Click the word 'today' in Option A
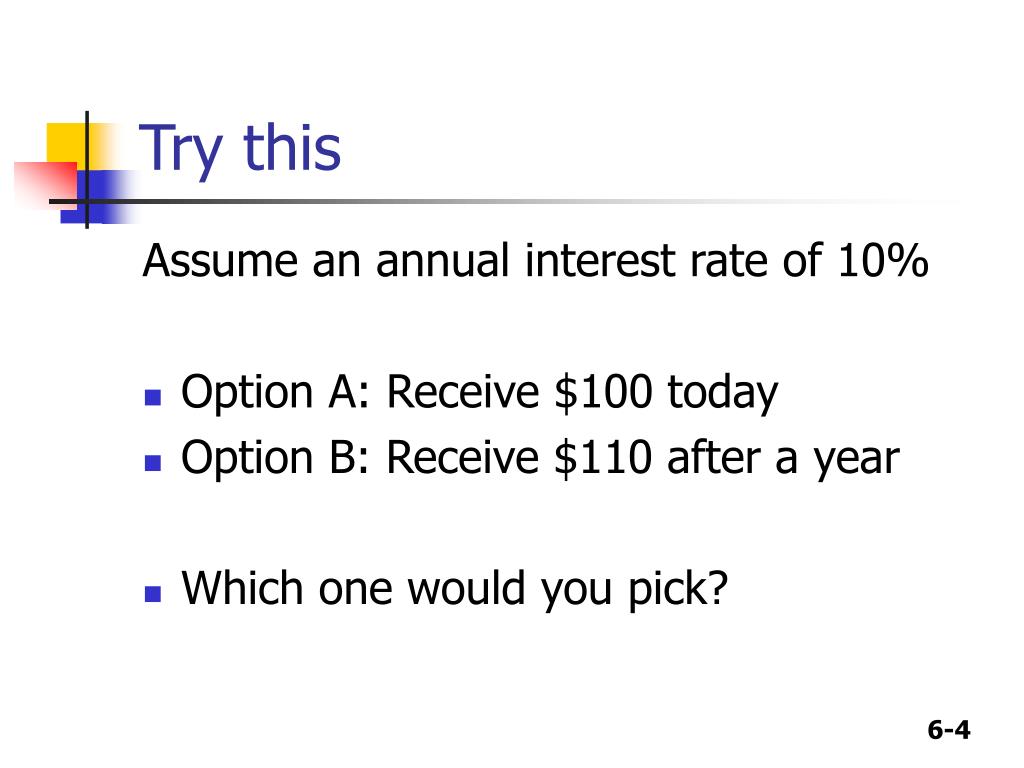The height and width of the screenshot is (768, 1024). click(x=722, y=394)
